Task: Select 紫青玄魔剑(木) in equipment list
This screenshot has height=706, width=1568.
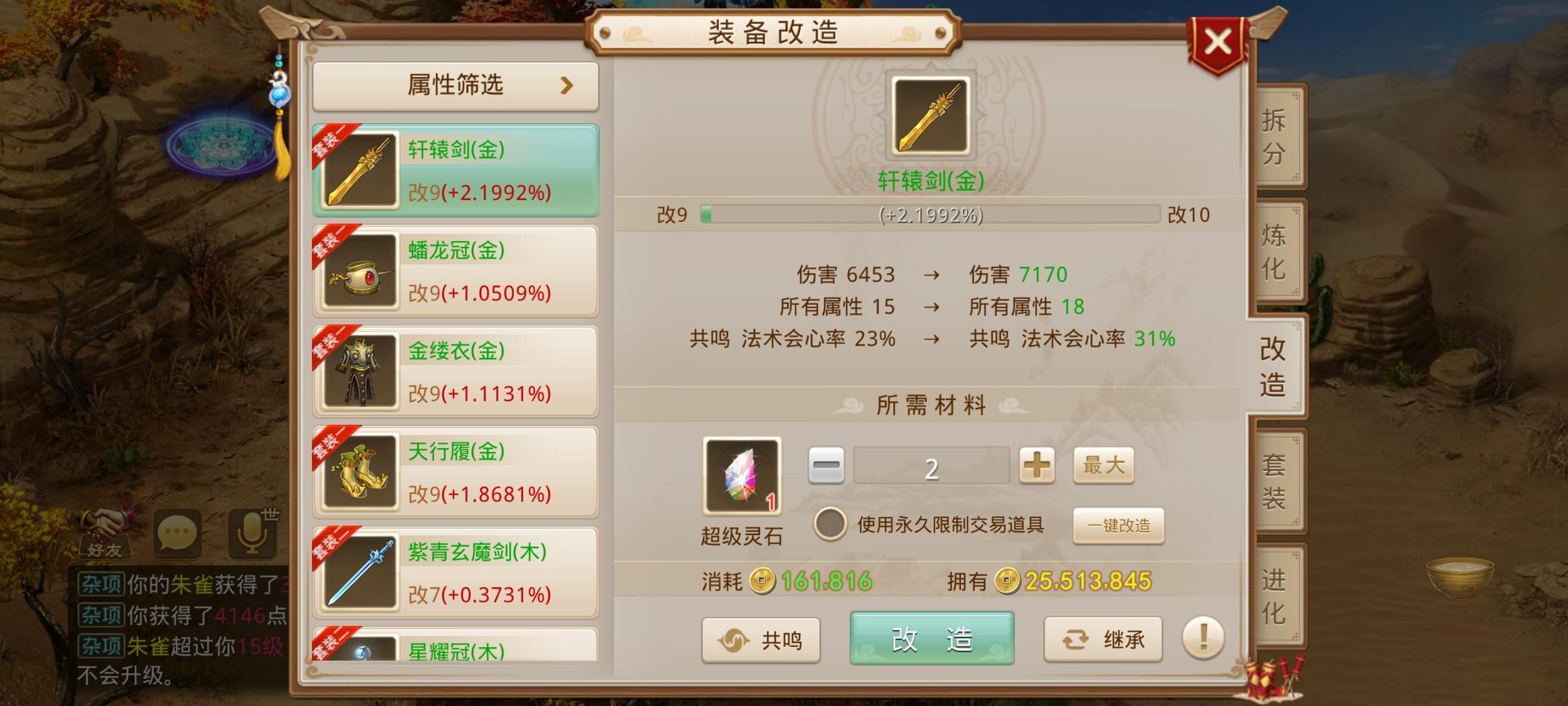Action: [x=455, y=573]
